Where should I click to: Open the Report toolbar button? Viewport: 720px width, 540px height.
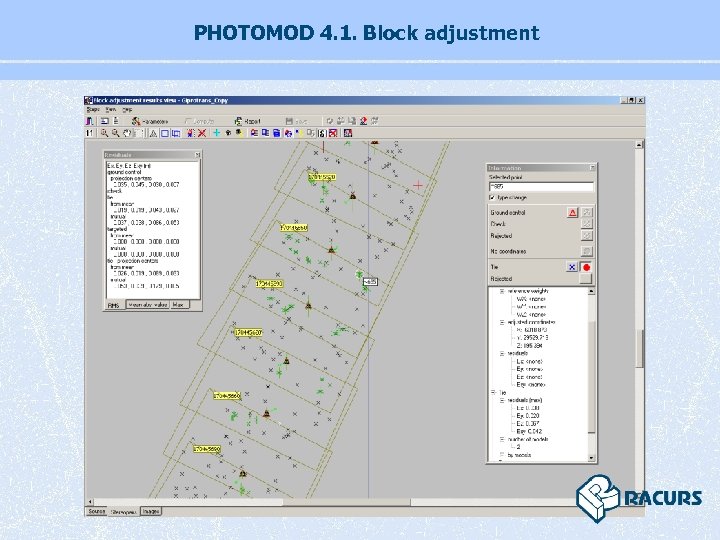tap(248, 121)
